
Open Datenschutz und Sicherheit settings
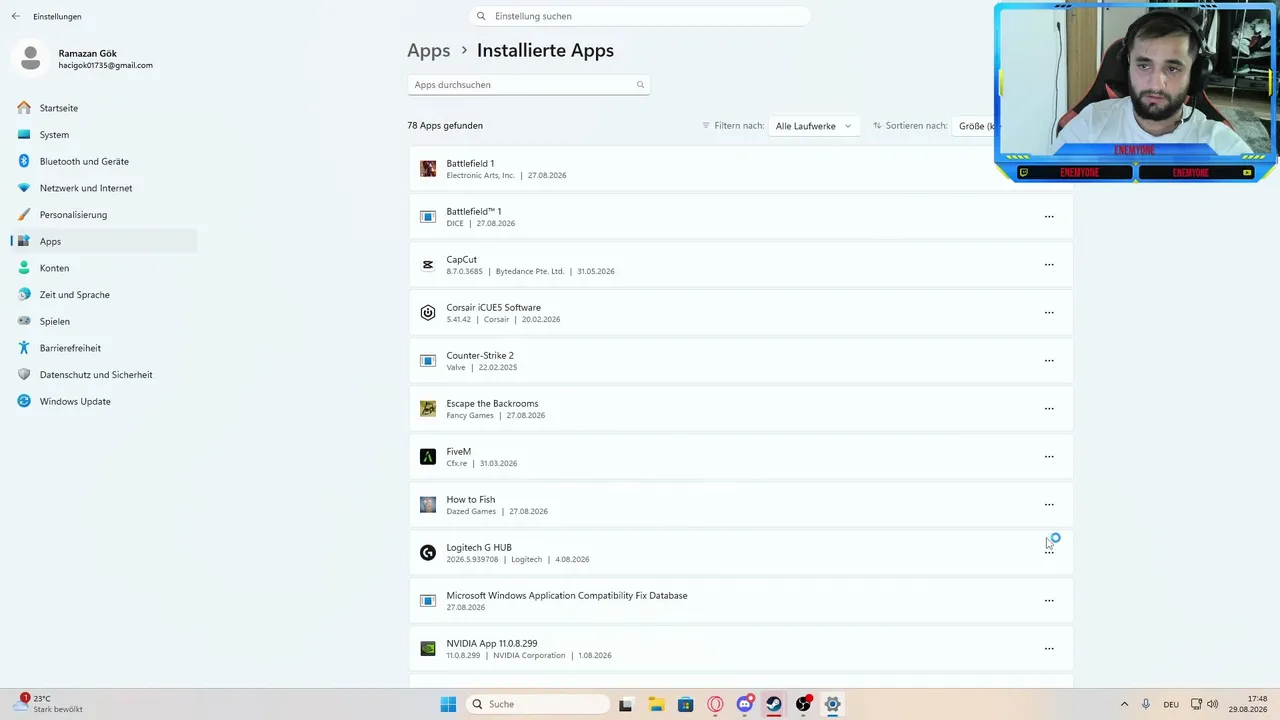click(x=104, y=375)
